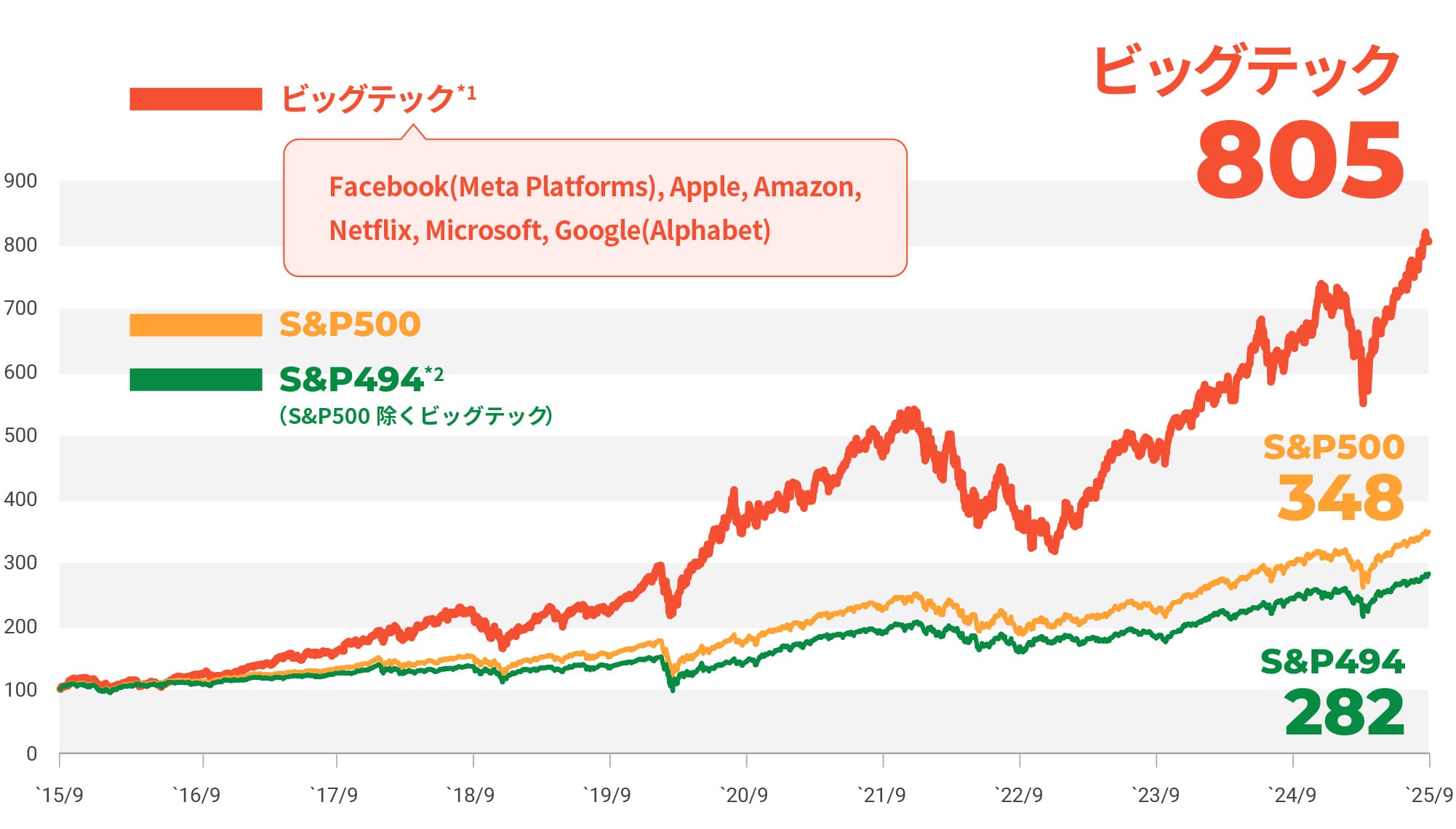Click the Facebook(Meta Platforms), Apple, Amazon callout line
1456x829 pixels.
tap(595, 187)
